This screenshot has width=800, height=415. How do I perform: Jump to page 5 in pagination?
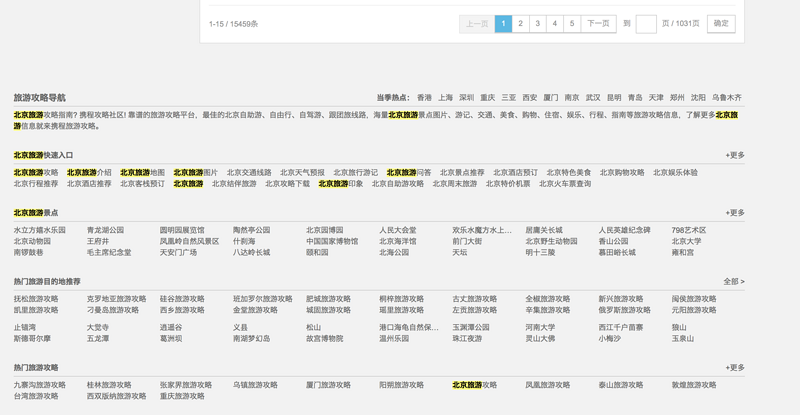[572, 23]
